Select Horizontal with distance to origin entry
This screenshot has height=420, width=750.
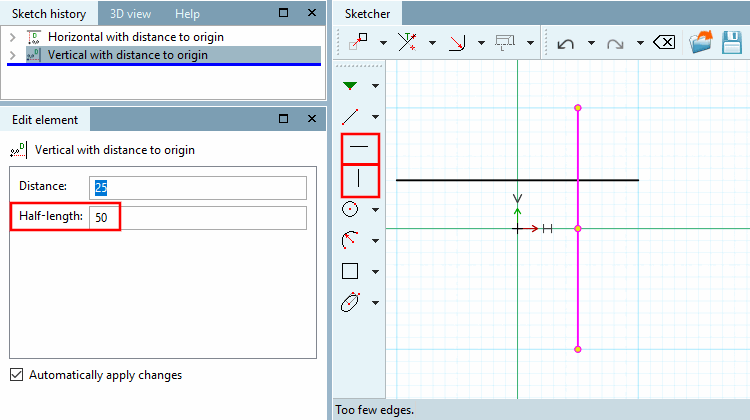pyautogui.click(x=136, y=37)
